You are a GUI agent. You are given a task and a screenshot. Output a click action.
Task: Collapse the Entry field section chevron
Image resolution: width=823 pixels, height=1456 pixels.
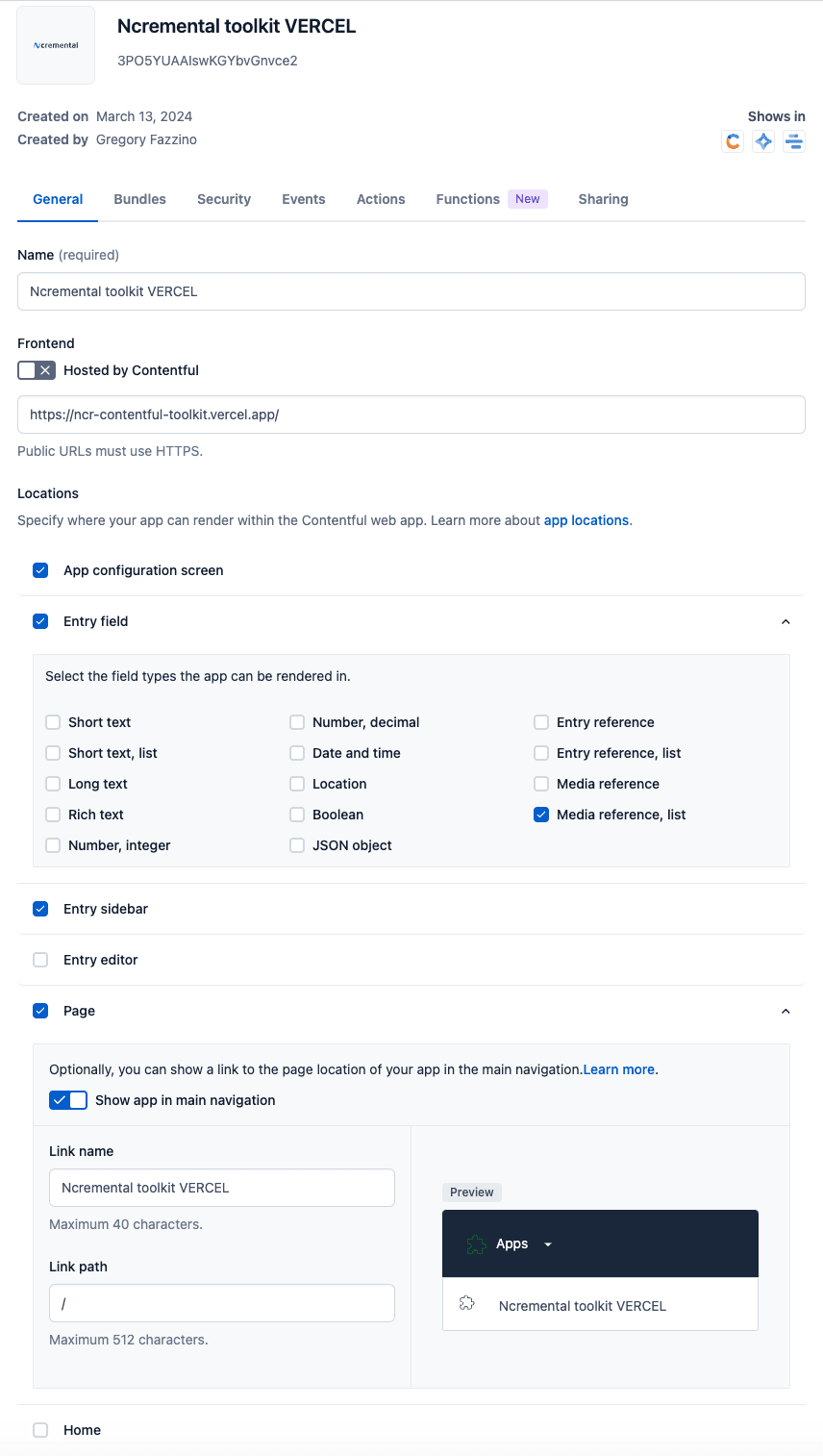tap(786, 621)
